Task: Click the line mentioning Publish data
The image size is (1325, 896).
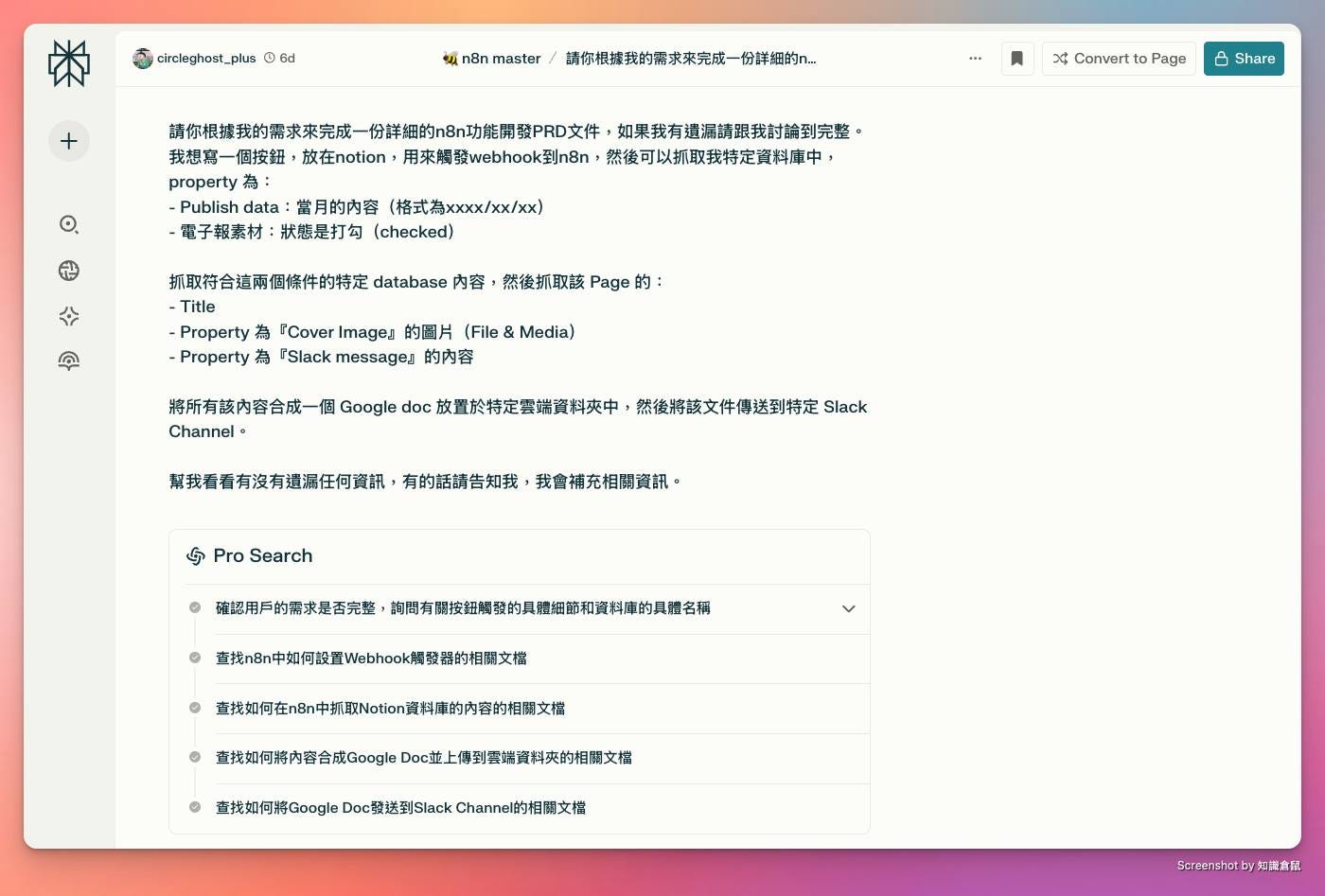Action: [357, 207]
